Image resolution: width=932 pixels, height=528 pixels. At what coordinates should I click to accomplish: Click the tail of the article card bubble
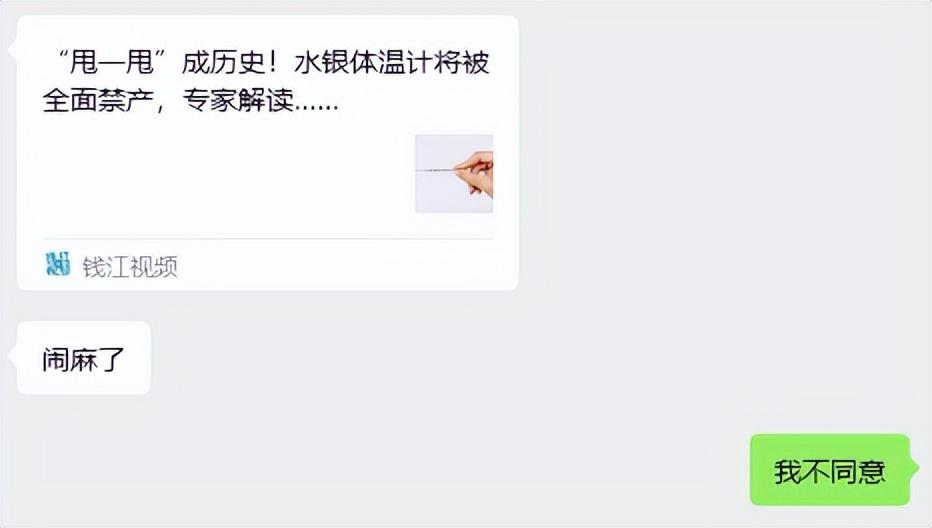[x=12, y=49]
